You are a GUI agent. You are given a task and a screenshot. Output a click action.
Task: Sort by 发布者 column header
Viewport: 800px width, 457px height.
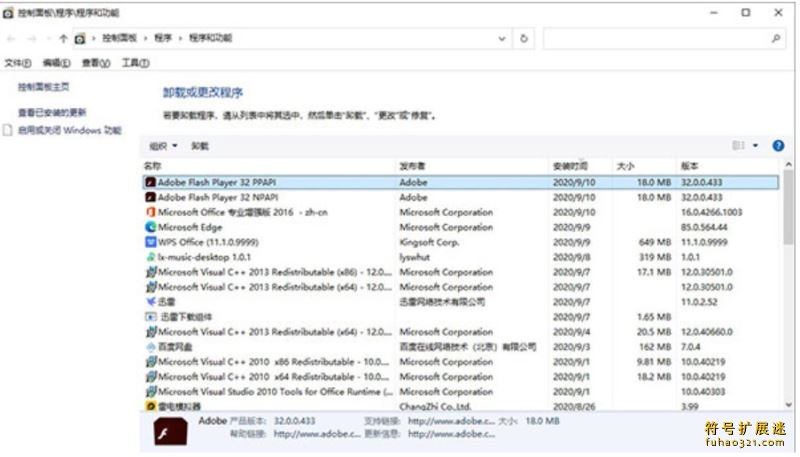point(412,166)
